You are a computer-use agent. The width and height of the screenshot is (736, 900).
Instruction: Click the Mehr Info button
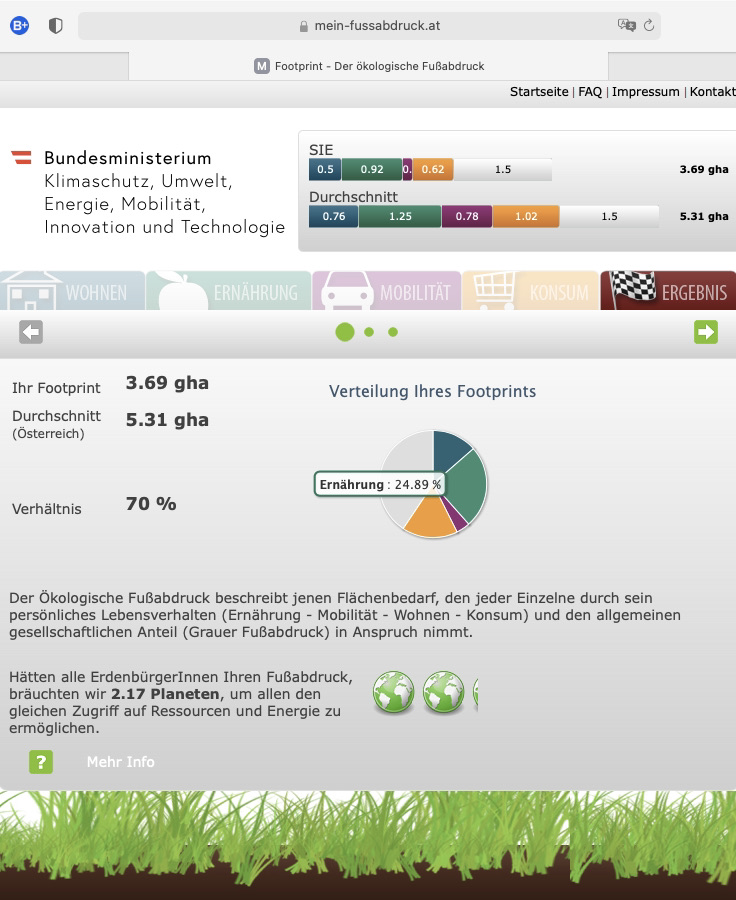tap(120, 762)
